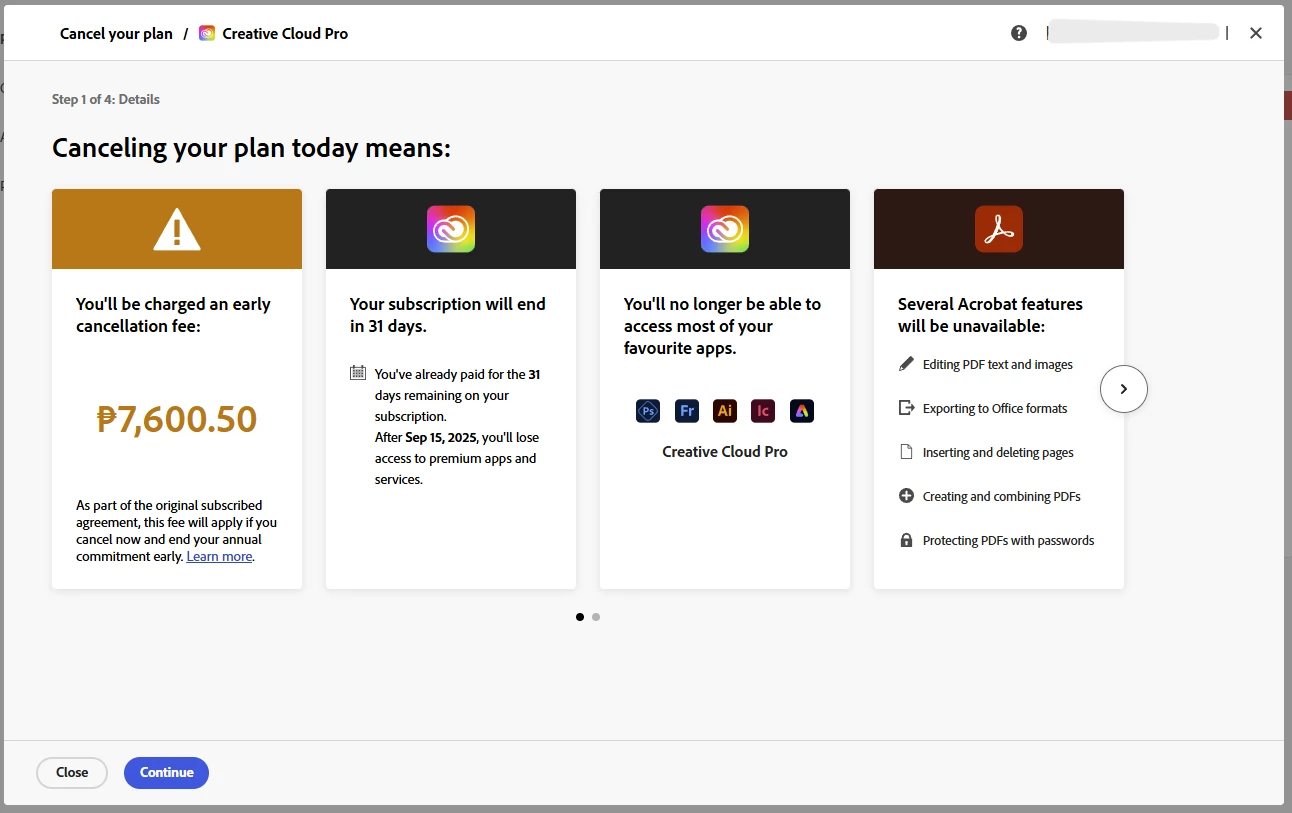The width and height of the screenshot is (1292, 813).
Task: Click the Protecting PDFs with passwords text
Action: 1008,540
